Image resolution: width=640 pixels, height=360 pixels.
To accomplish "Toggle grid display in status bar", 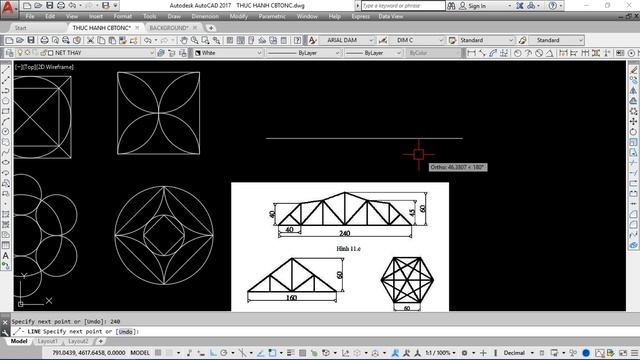I will point(158,353).
